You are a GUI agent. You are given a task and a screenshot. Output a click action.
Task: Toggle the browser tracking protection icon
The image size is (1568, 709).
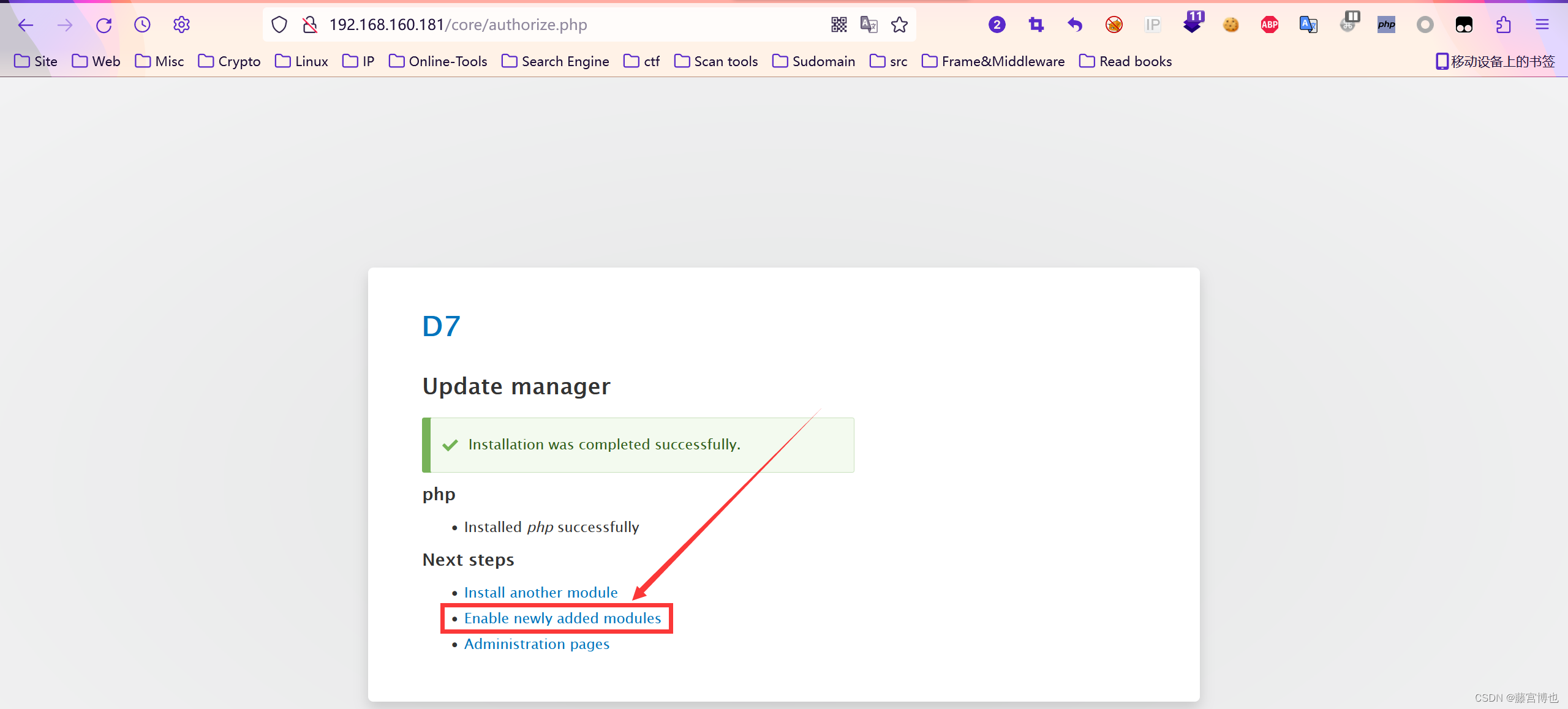click(x=280, y=25)
